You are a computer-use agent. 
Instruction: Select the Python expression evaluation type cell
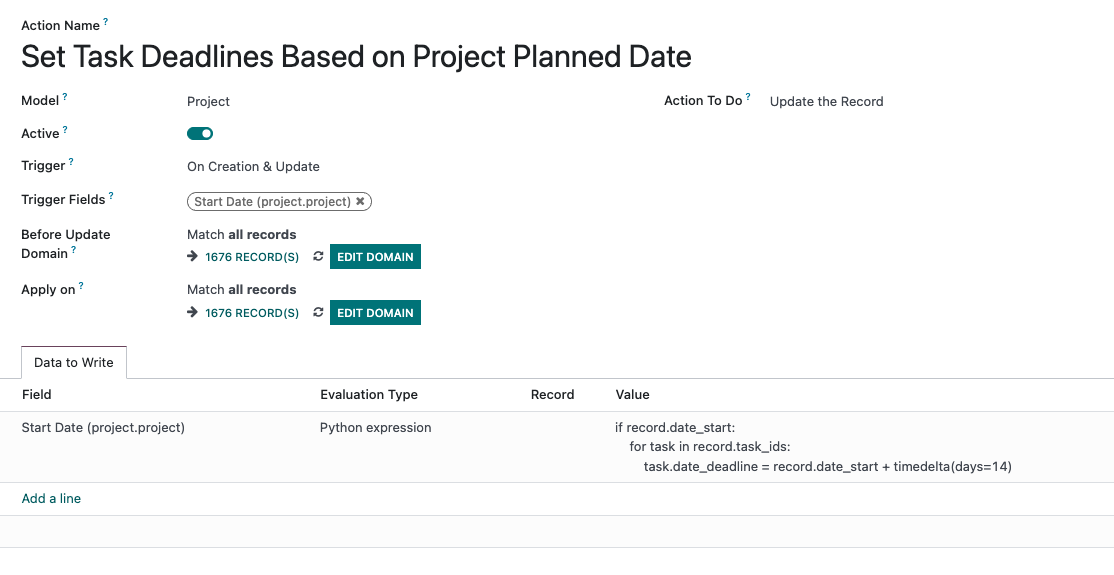point(375,428)
